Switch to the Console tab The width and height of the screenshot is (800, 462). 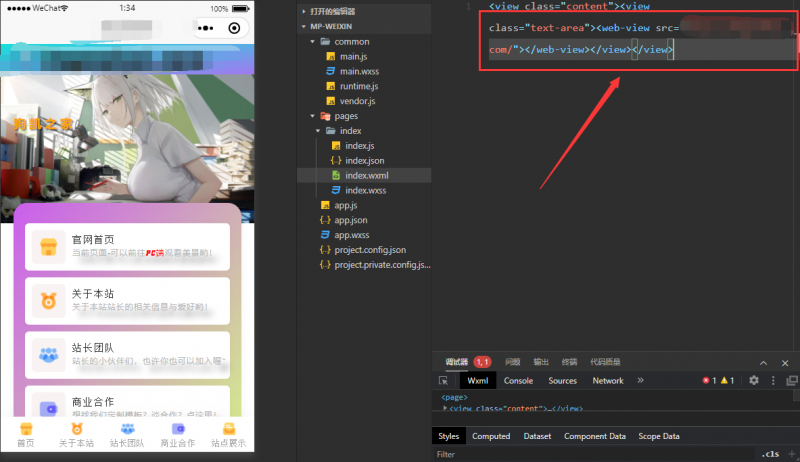pos(518,381)
